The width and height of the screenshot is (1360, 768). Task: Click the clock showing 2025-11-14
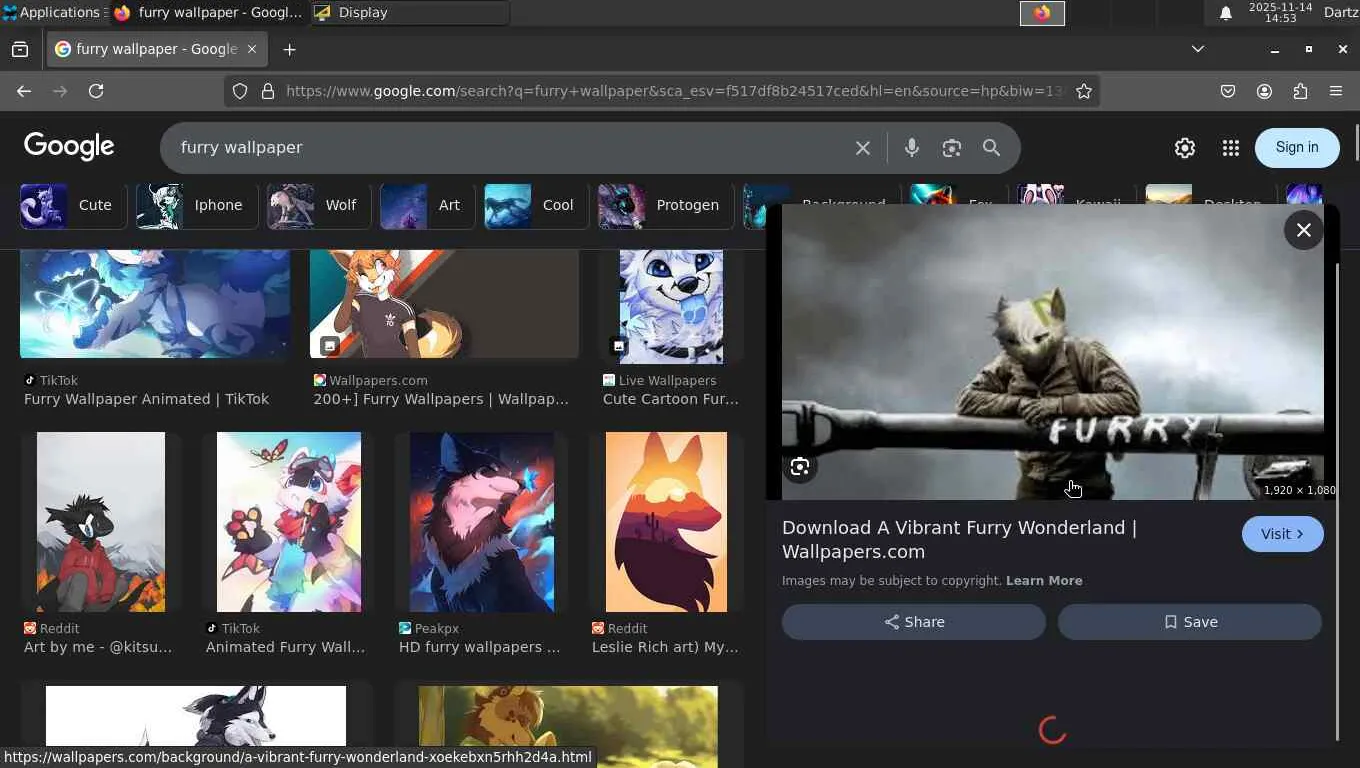[1280, 13]
